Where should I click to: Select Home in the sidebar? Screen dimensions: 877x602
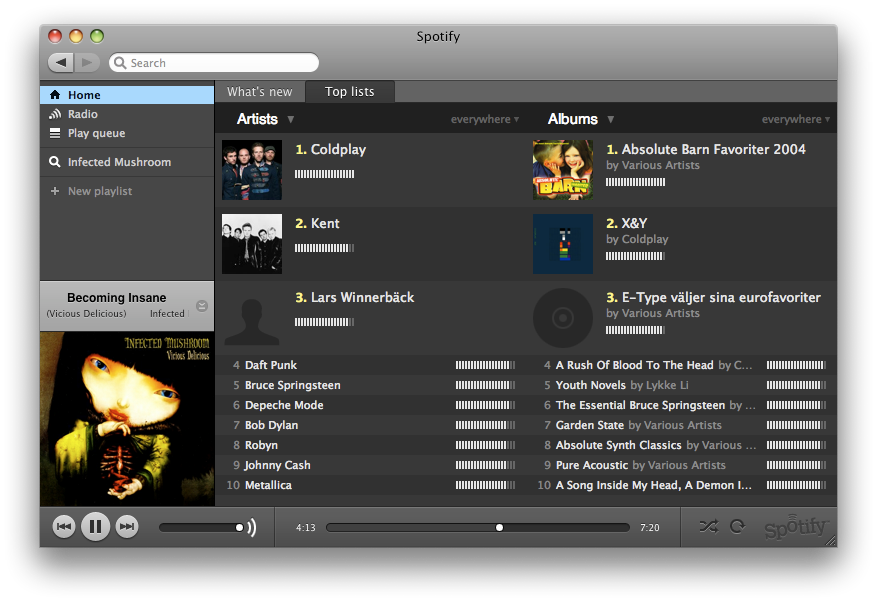(127, 95)
